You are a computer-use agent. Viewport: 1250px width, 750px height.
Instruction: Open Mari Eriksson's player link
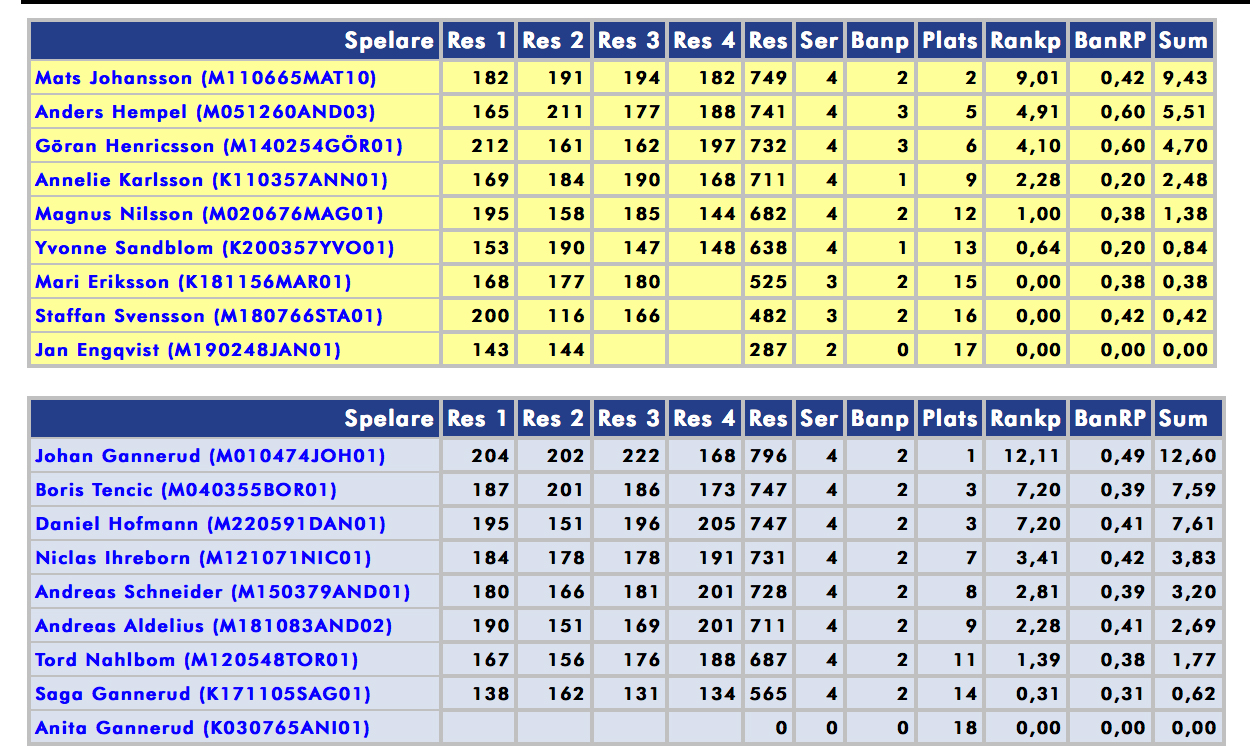pyautogui.click(x=193, y=282)
